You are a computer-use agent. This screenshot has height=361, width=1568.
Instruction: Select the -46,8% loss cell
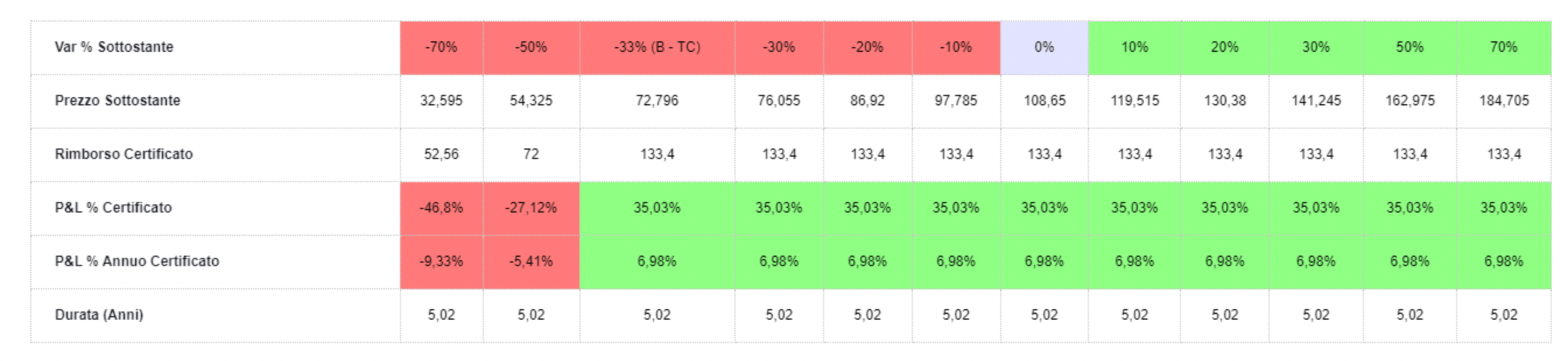pos(441,208)
